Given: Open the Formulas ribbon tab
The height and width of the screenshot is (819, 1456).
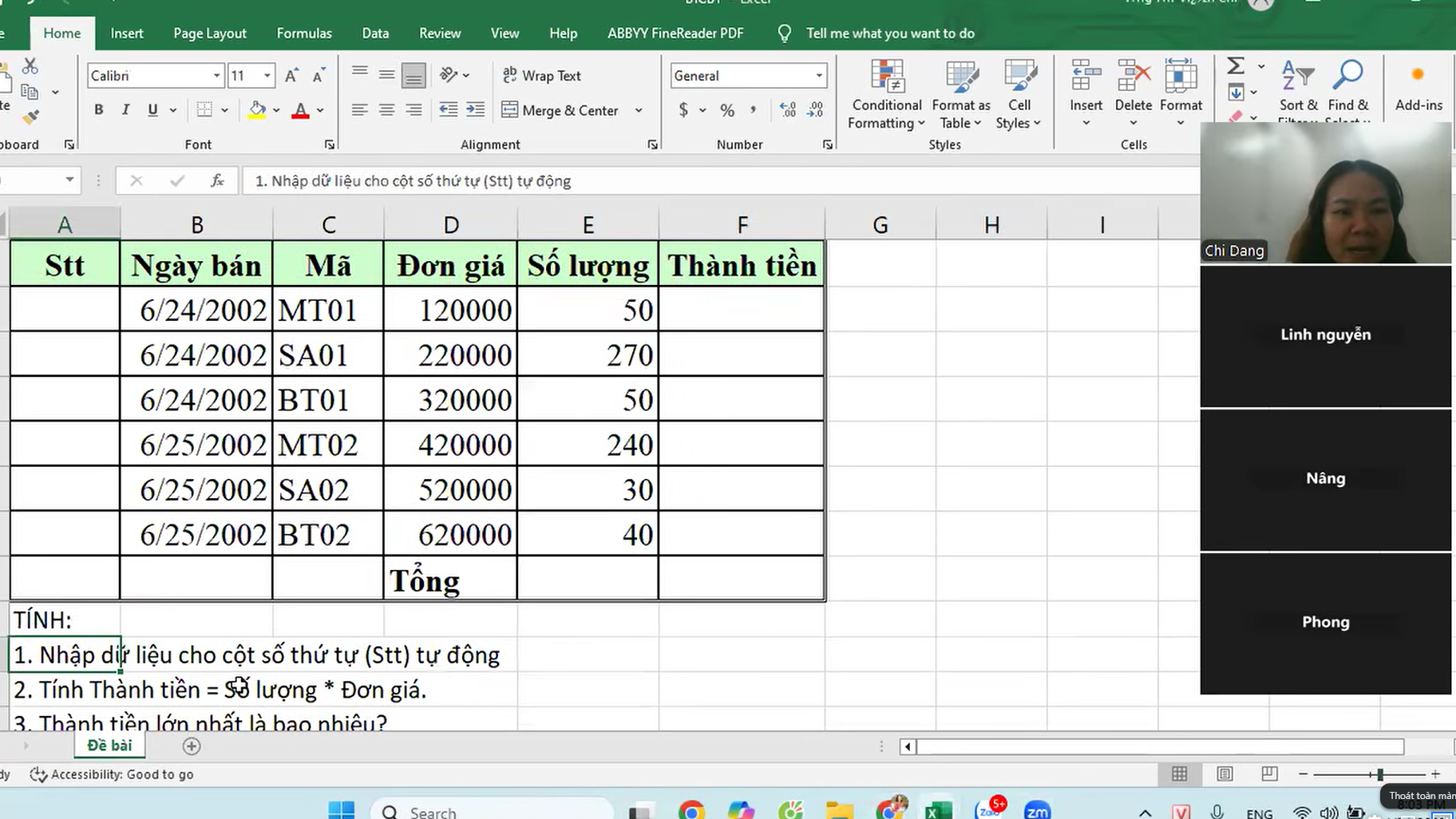Looking at the screenshot, I should [304, 34].
